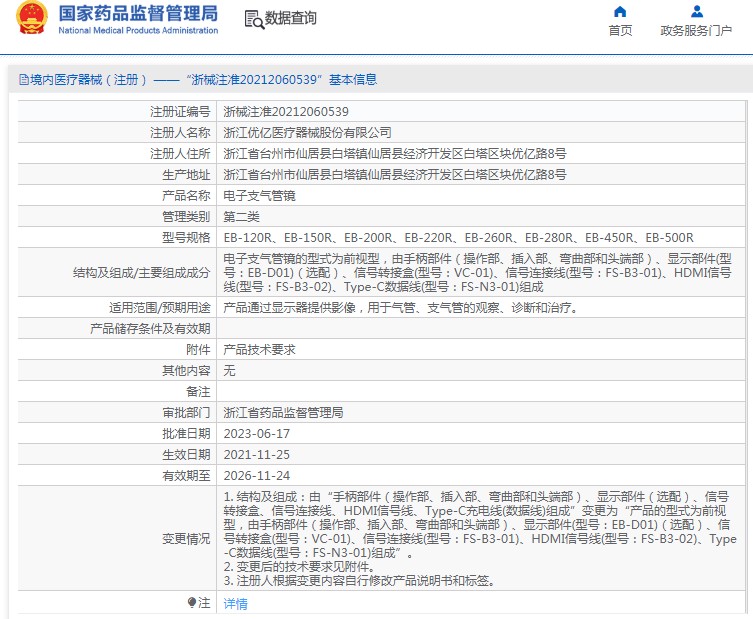The image size is (753, 619).
Task: Click the 政务服务门户 person icon
Action: tap(696, 12)
